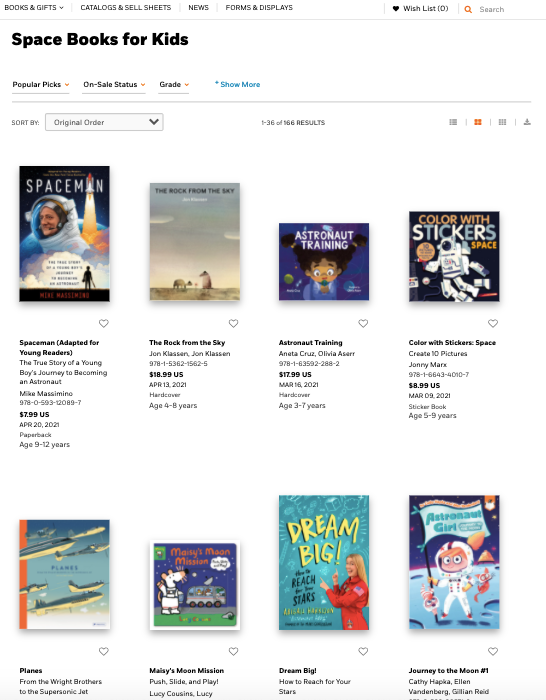This screenshot has width=546, height=700.
Task: Add Color with Stickers: Space to wishlist
Action: point(493,323)
